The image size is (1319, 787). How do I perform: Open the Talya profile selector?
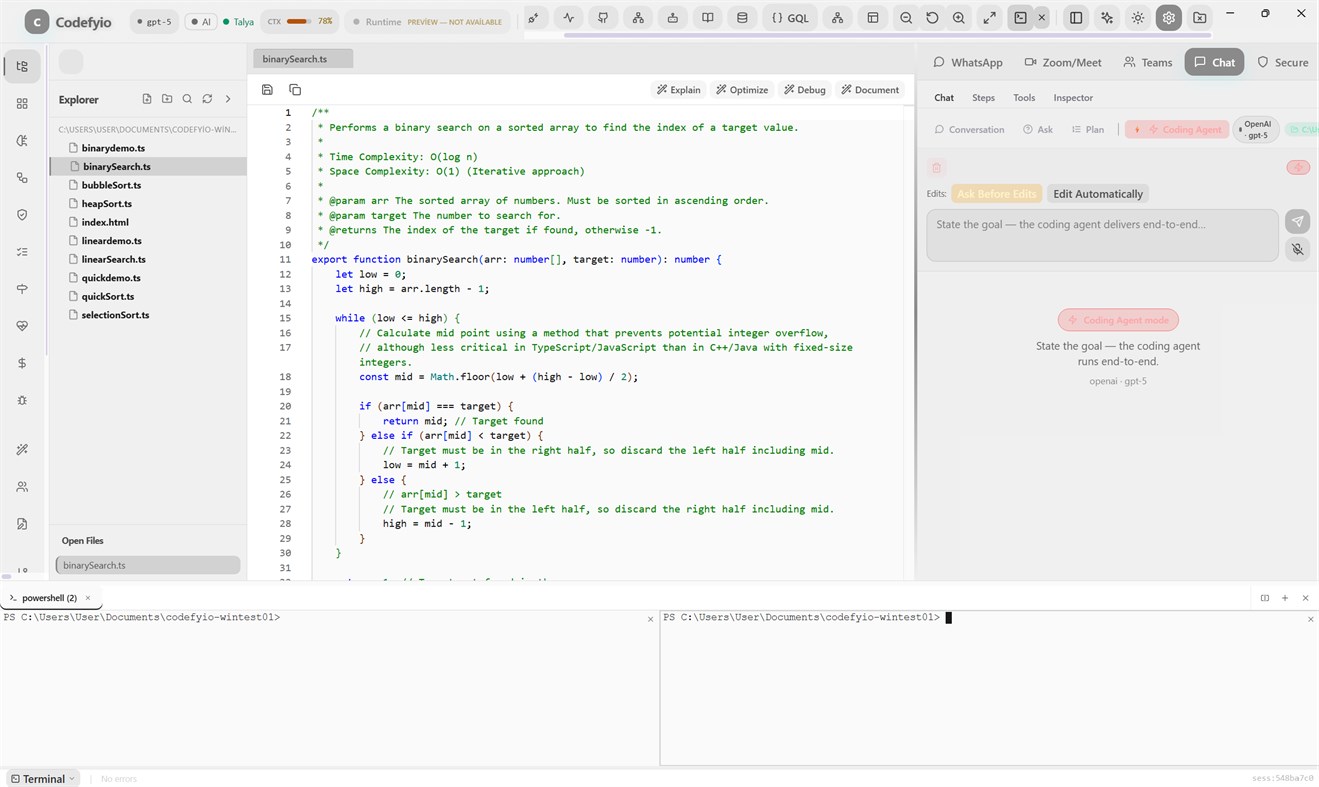point(238,21)
